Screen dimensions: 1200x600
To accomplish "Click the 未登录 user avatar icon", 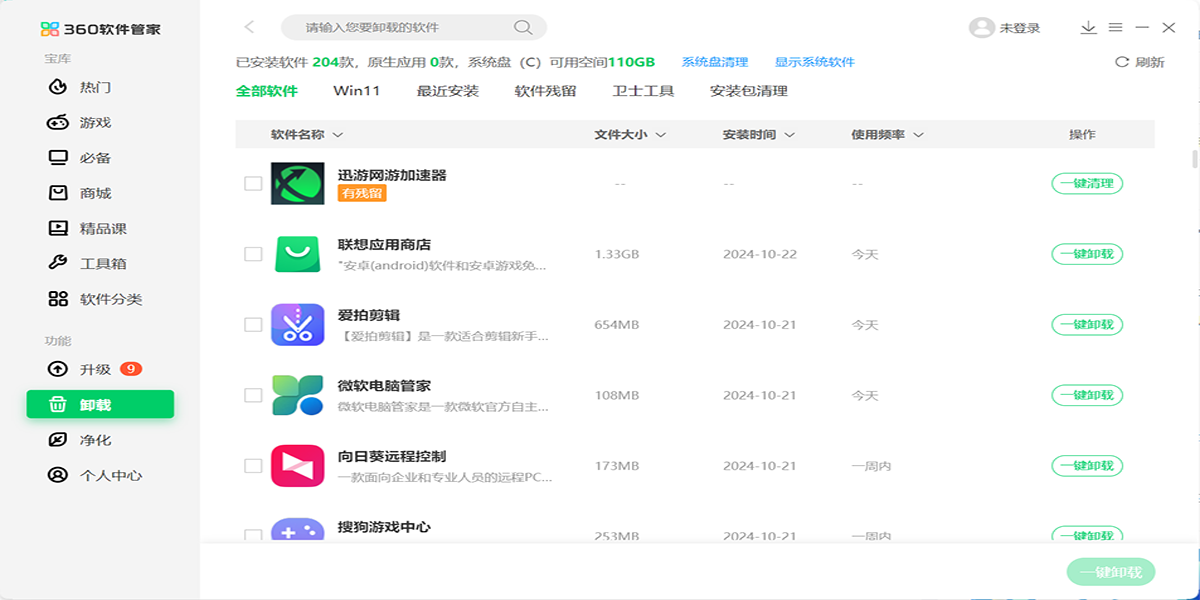I will 981,28.
